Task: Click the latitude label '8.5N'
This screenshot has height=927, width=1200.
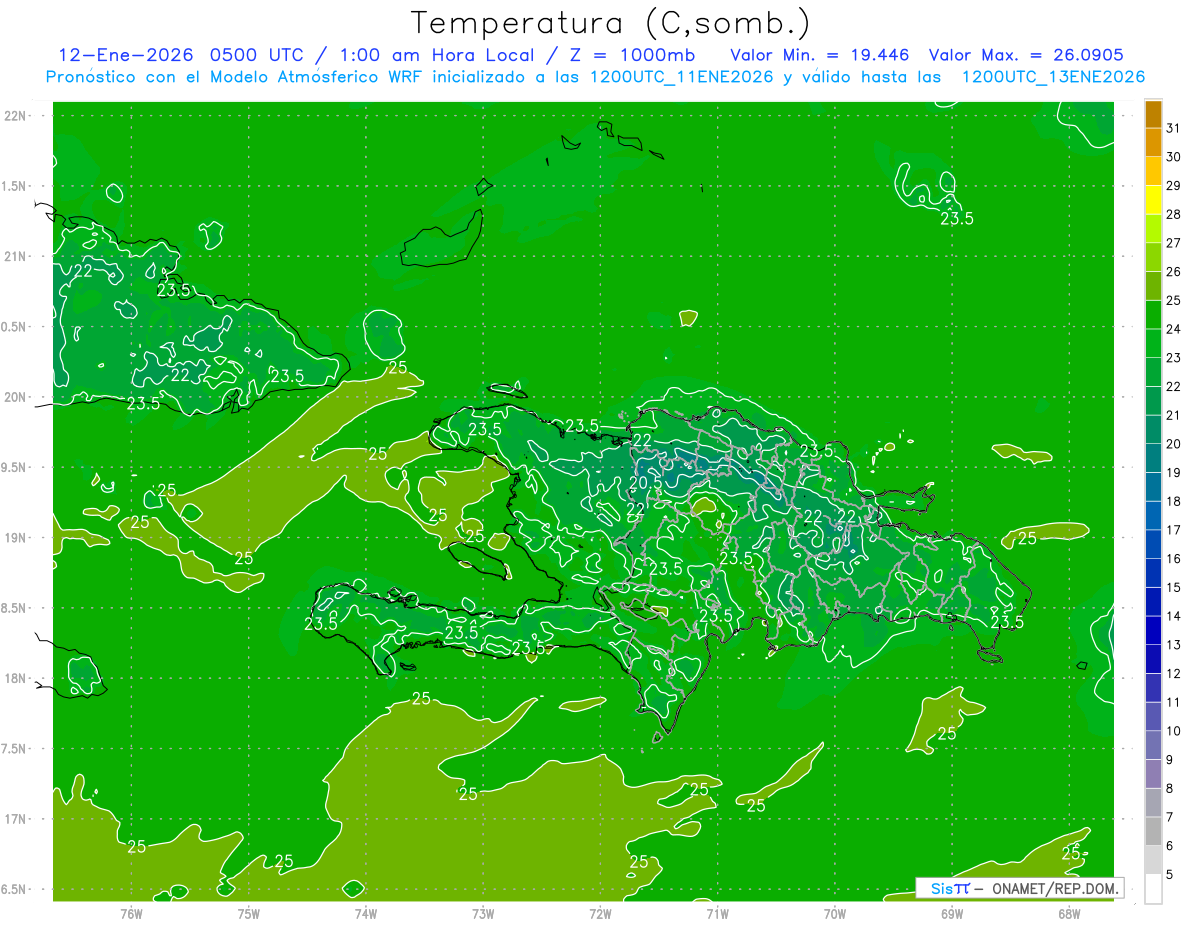Action: [15, 608]
